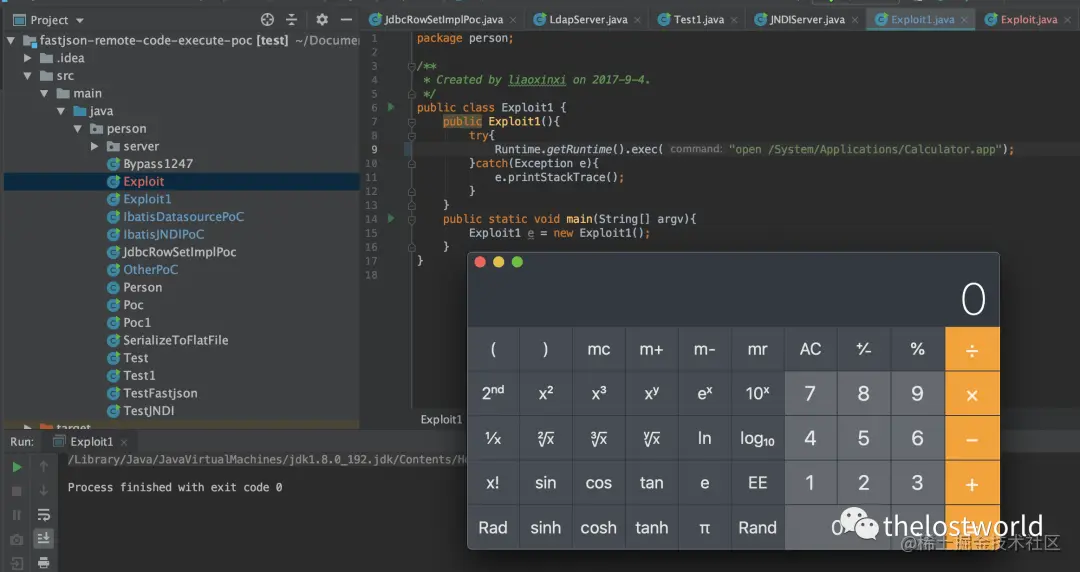Click the x! factorial key in Calculator
Image resolution: width=1080 pixels, height=572 pixels.
[493, 483]
